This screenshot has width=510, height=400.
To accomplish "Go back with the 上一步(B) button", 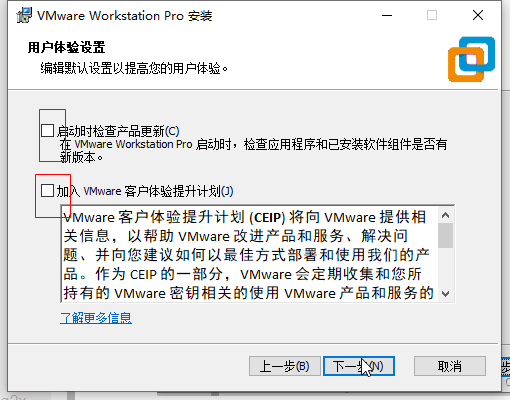I will (x=285, y=366).
